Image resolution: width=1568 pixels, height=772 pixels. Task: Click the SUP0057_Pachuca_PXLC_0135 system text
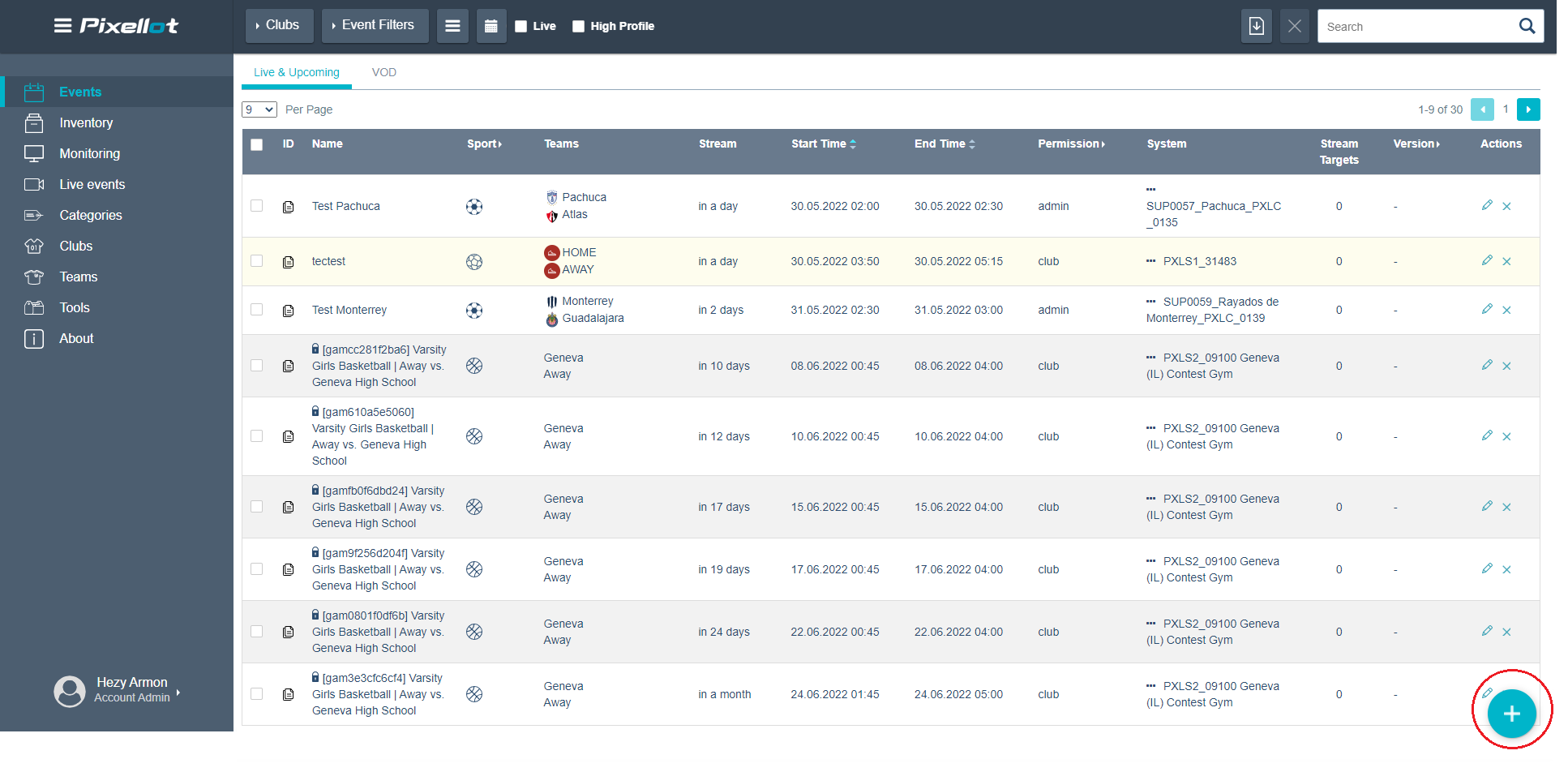[x=1214, y=214]
